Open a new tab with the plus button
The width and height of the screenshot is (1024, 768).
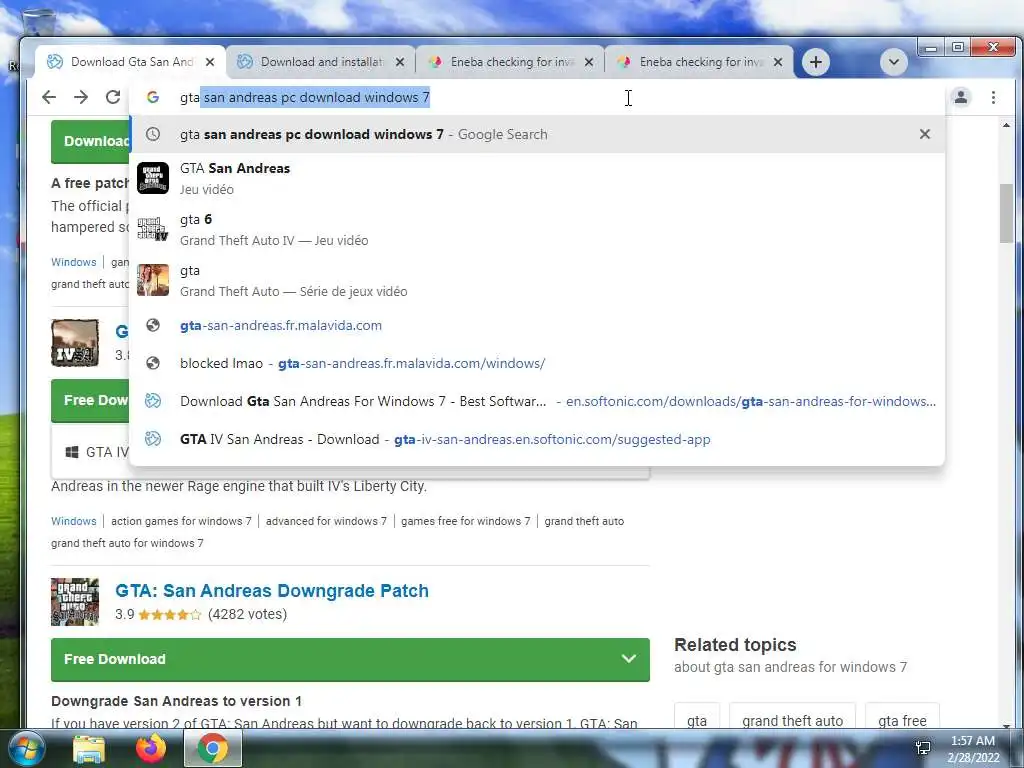pos(816,62)
